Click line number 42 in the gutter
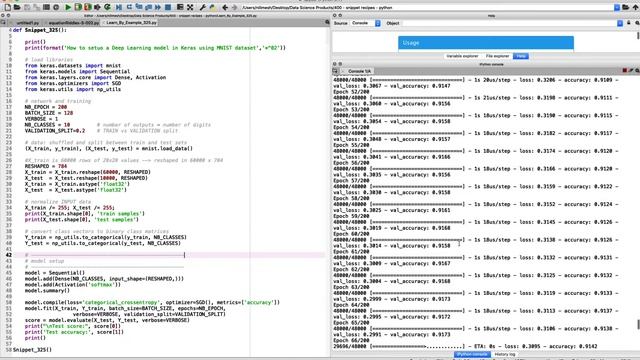This screenshot has height=360, width=640. coord(9,255)
